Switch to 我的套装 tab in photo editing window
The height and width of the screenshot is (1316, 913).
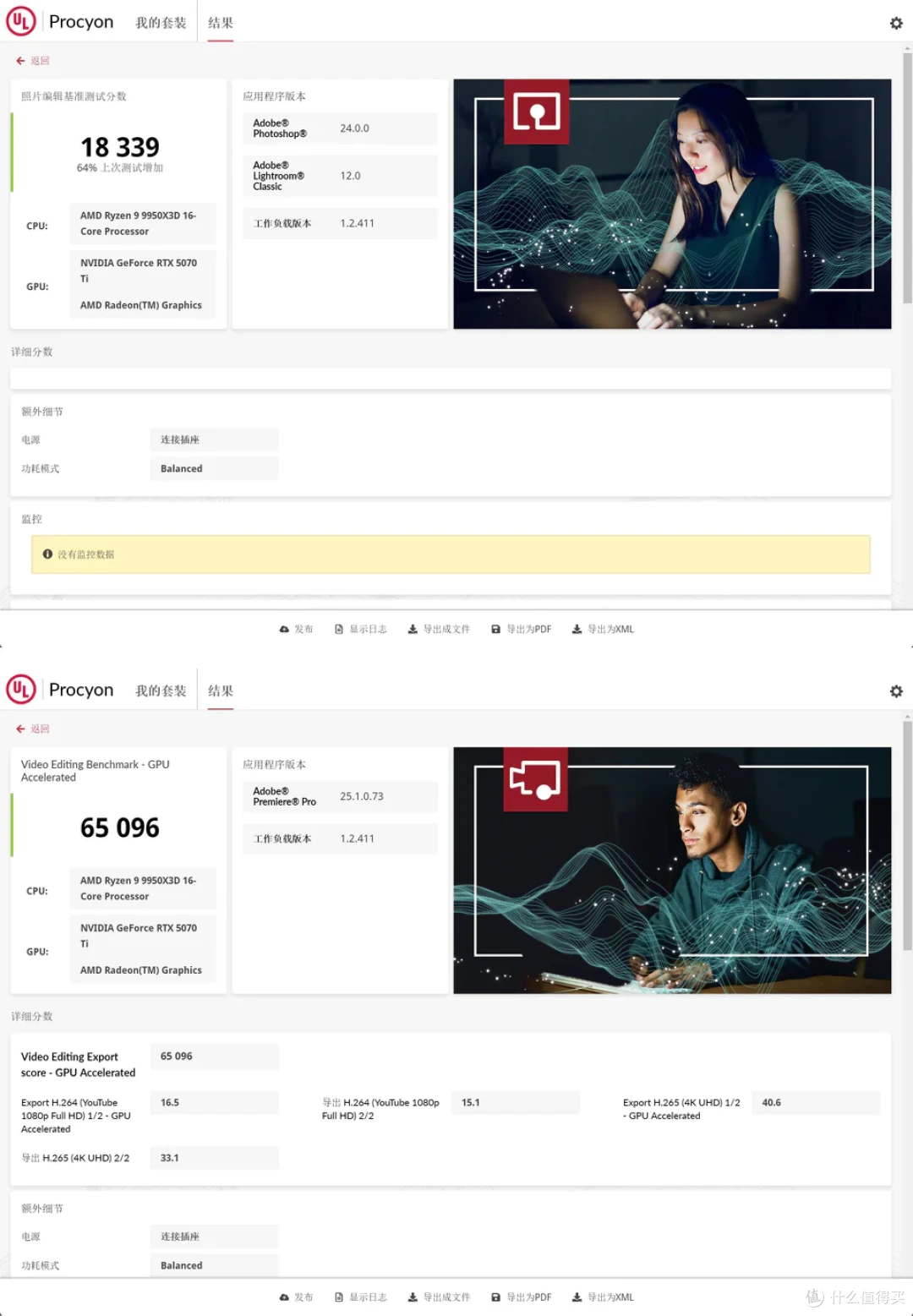pyautogui.click(x=161, y=23)
